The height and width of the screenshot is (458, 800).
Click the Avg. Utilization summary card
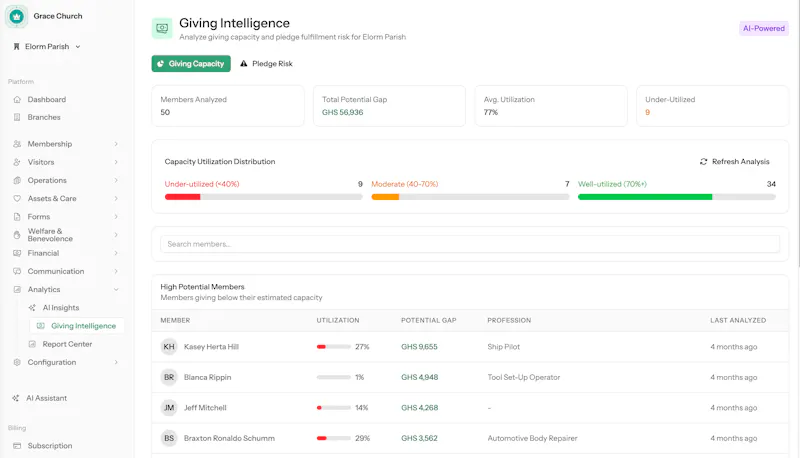click(x=551, y=106)
